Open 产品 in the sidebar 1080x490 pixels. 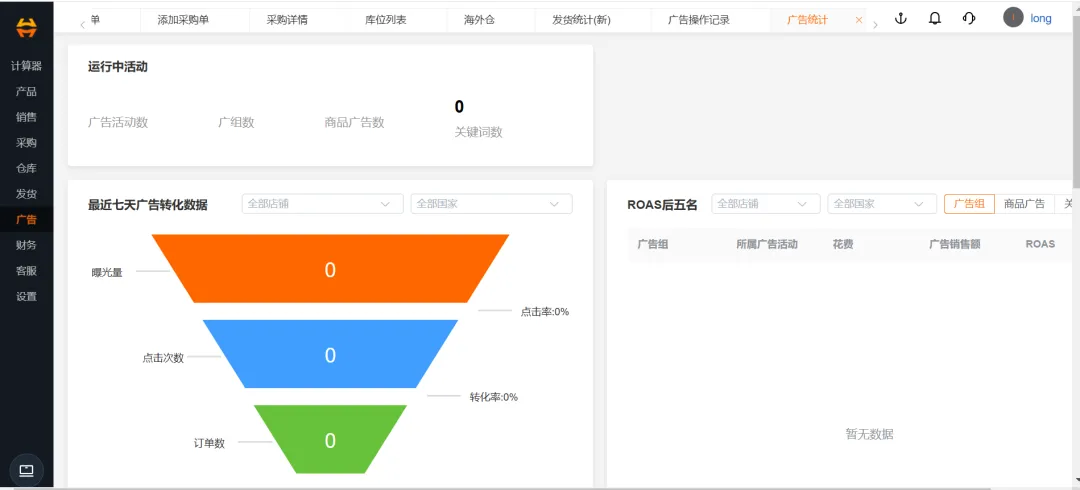[26, 92]
